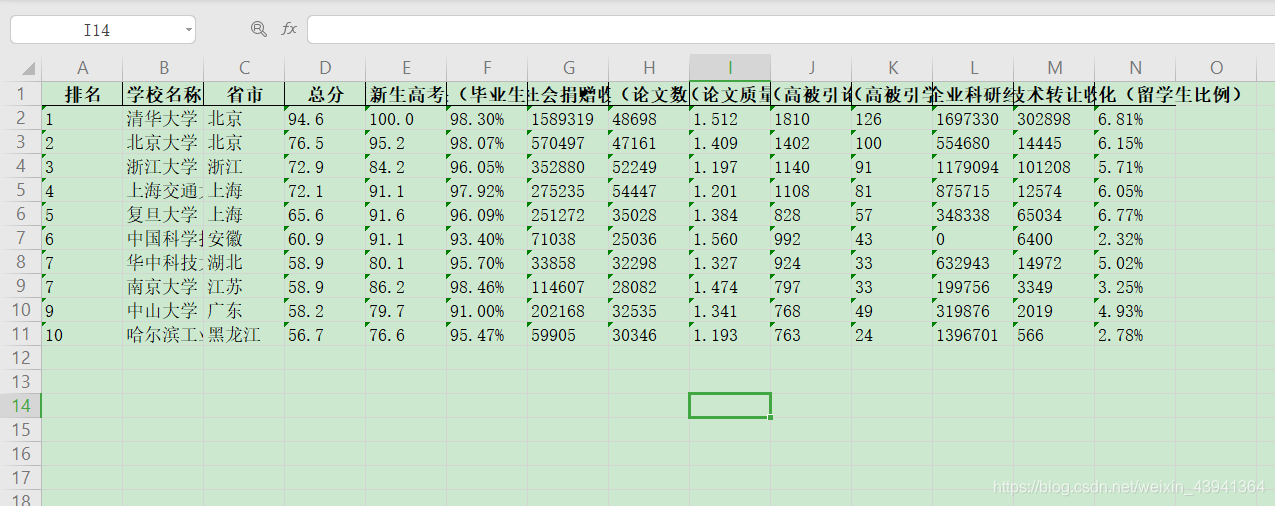Select column O header
The image size is (1275, 506).
coord(1216,68)
